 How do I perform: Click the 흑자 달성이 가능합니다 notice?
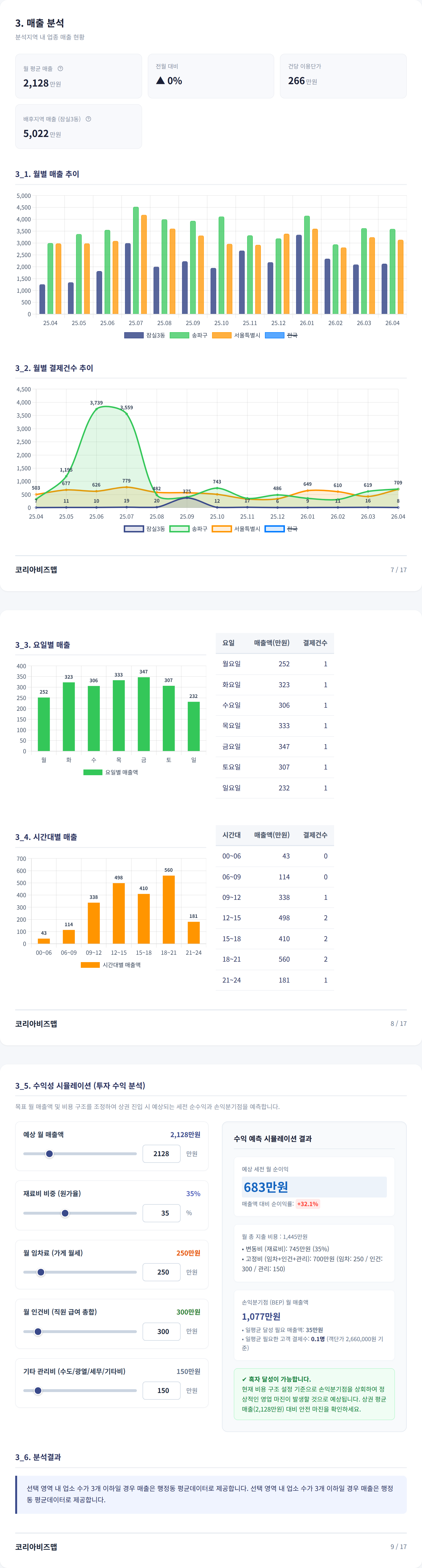pyautogui.click(x=314, y=1394)
